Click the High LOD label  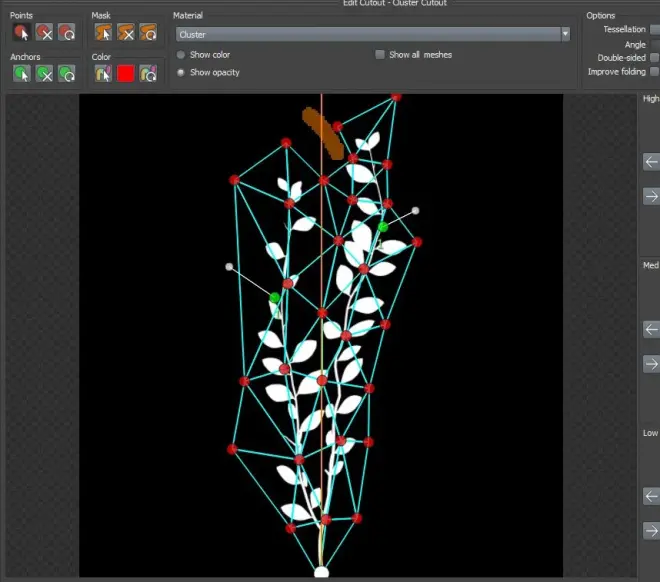[x=651, y=98]
